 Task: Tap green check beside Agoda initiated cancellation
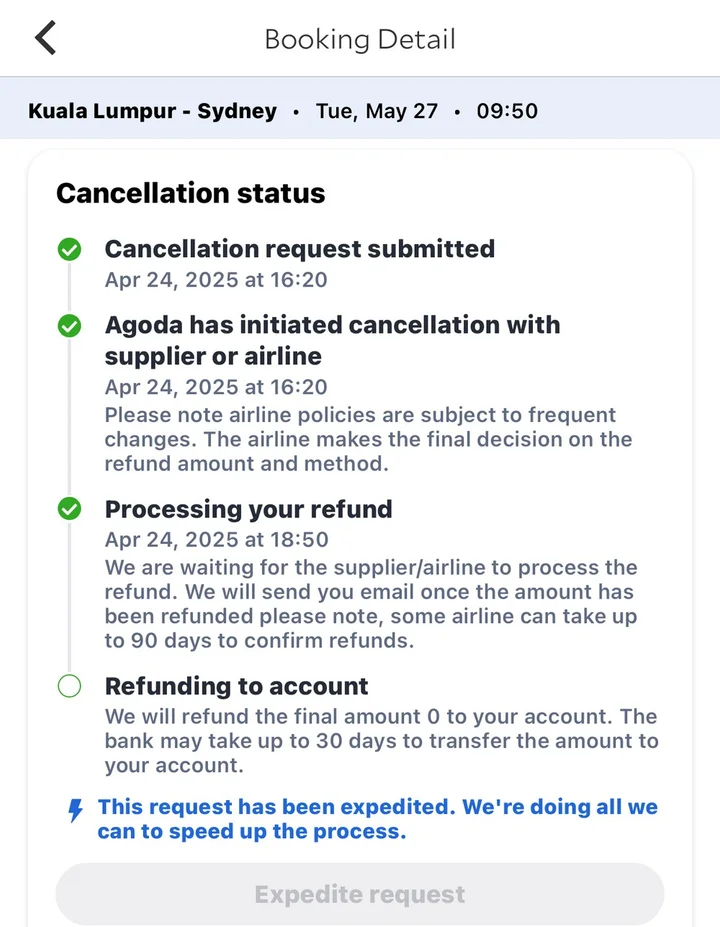(x=69, y=326)
